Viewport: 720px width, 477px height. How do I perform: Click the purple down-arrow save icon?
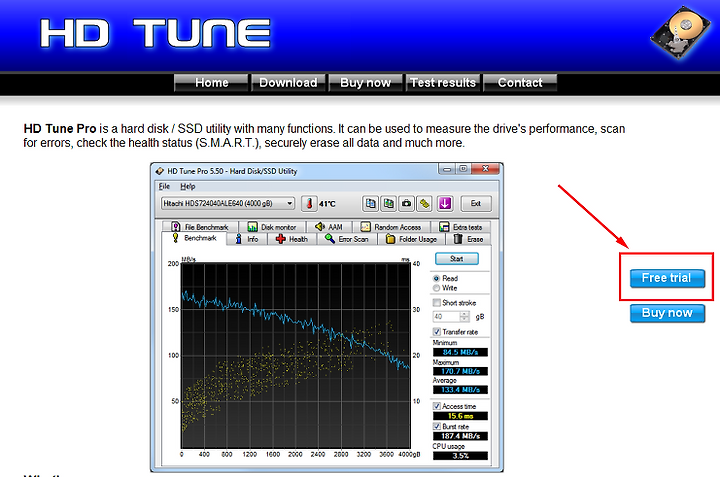point(445,203)
